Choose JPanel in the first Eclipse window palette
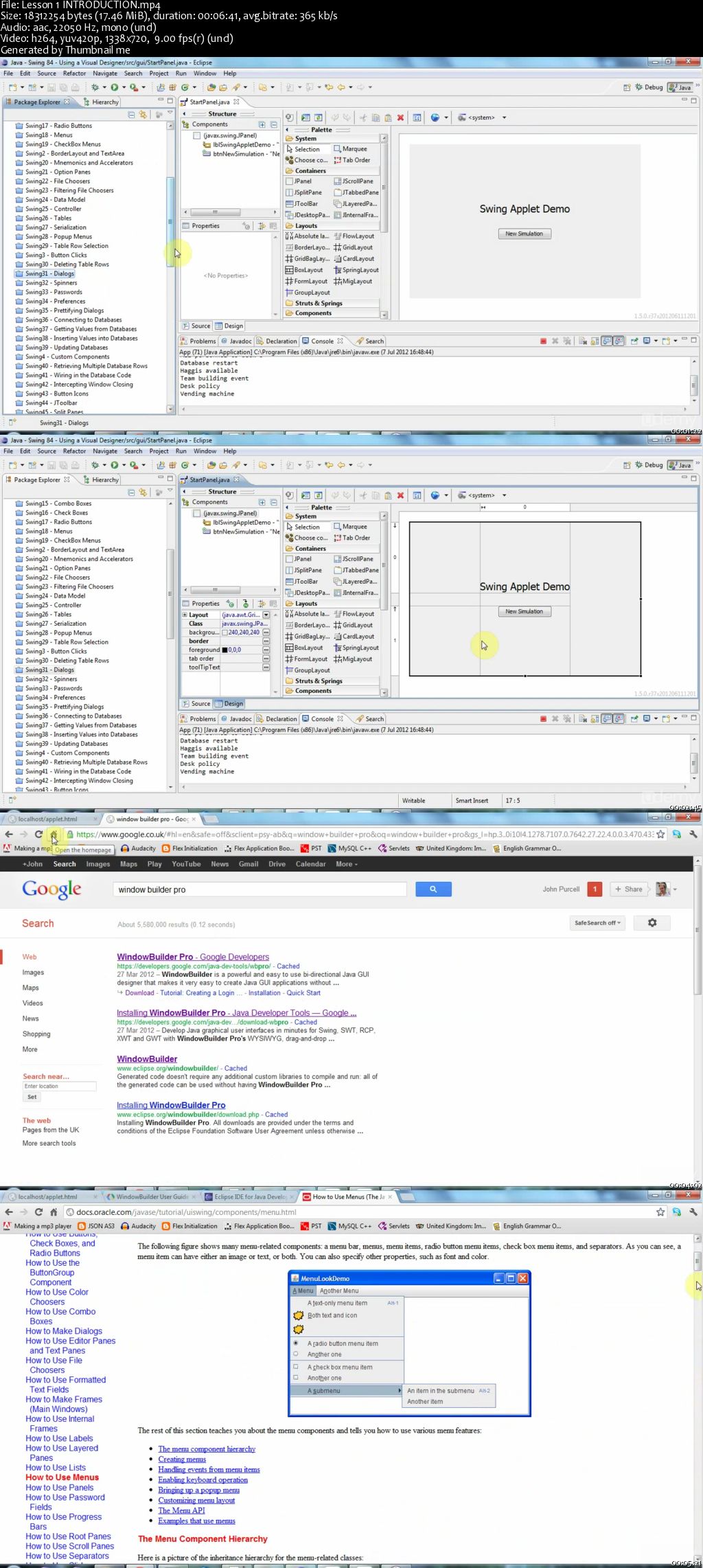The height and width of the screenshot is (1568, 703). [x=299, y=181]
